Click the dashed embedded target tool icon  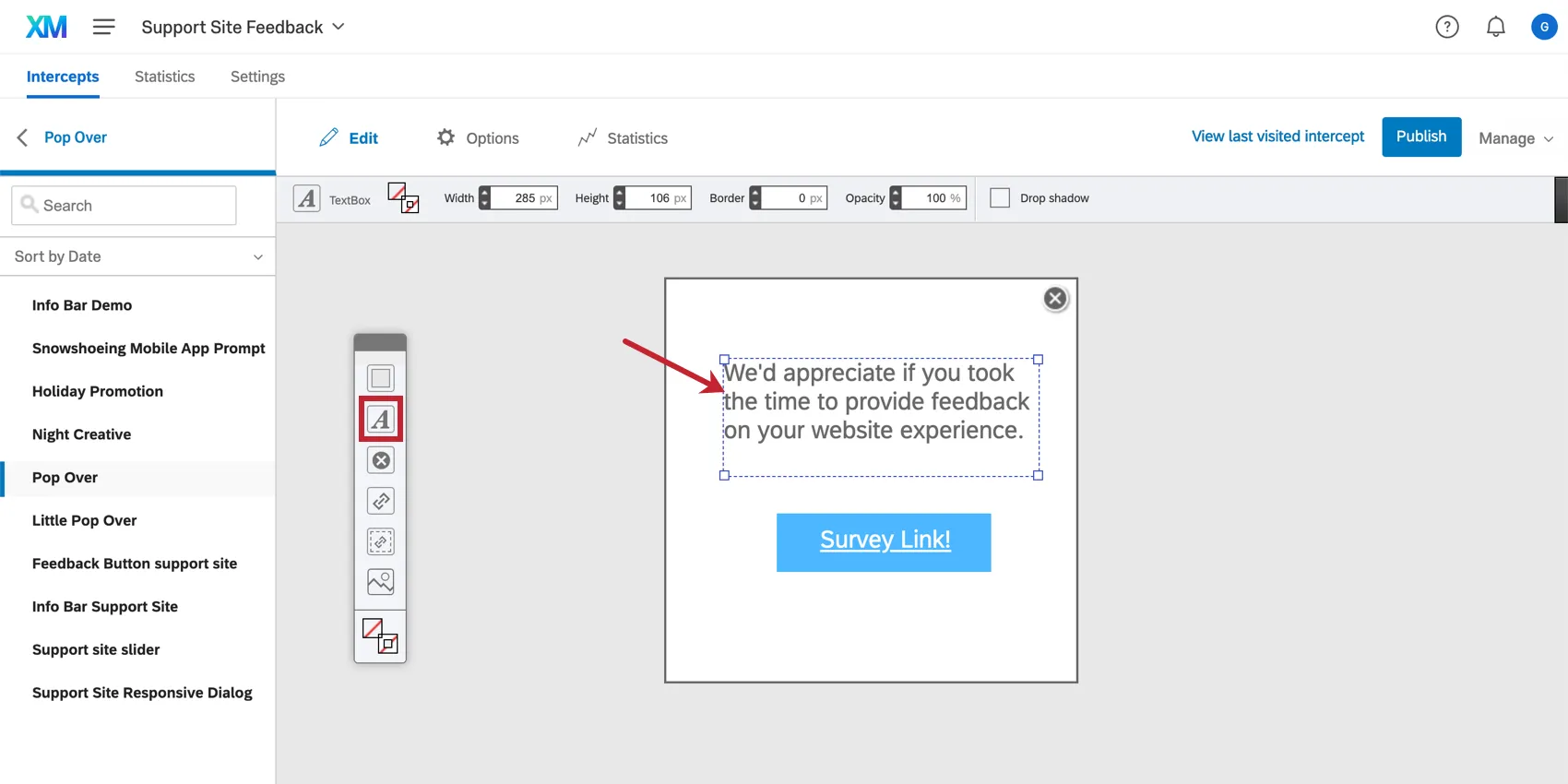point(380,541)
